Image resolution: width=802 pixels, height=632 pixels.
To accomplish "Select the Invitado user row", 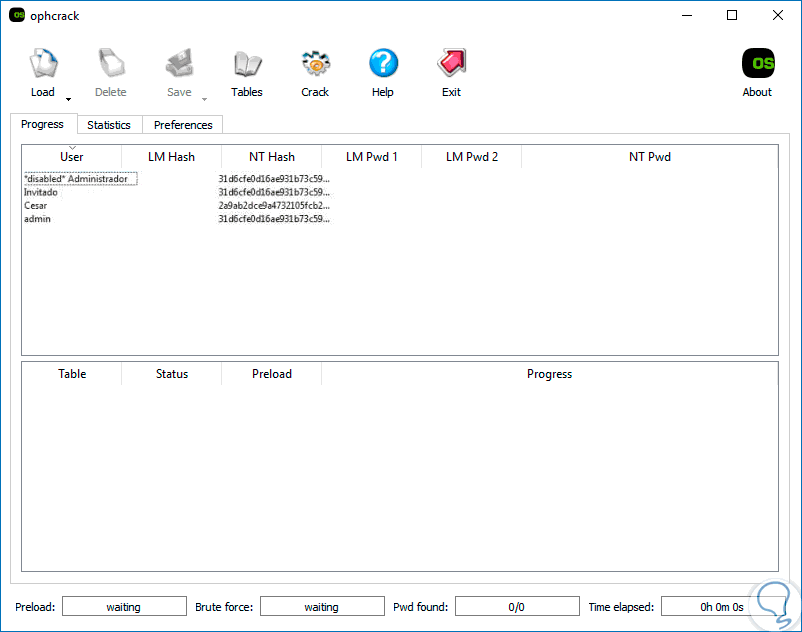I will tap(41, 192).
